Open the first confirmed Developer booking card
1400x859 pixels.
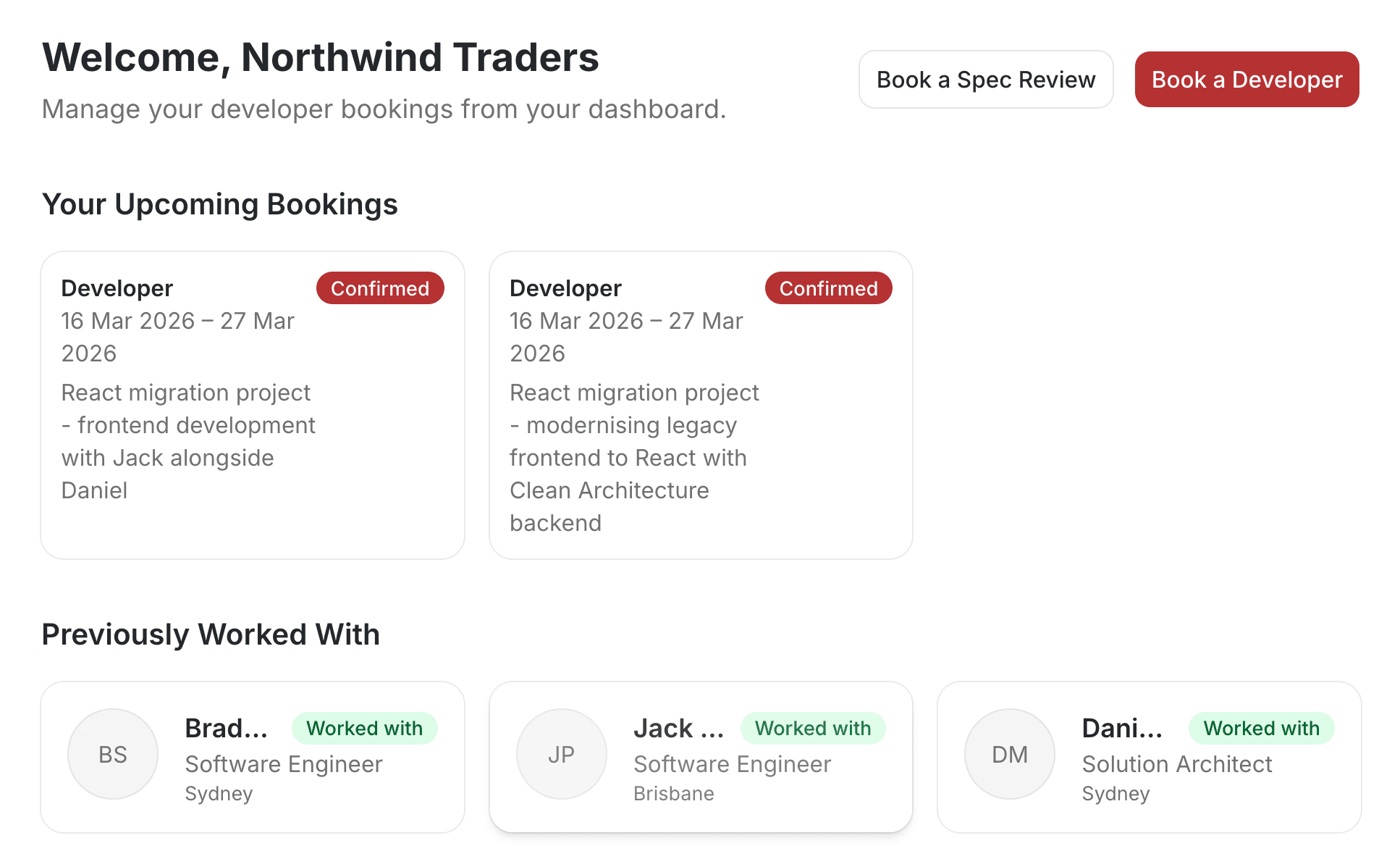click(x=252, y=403)
